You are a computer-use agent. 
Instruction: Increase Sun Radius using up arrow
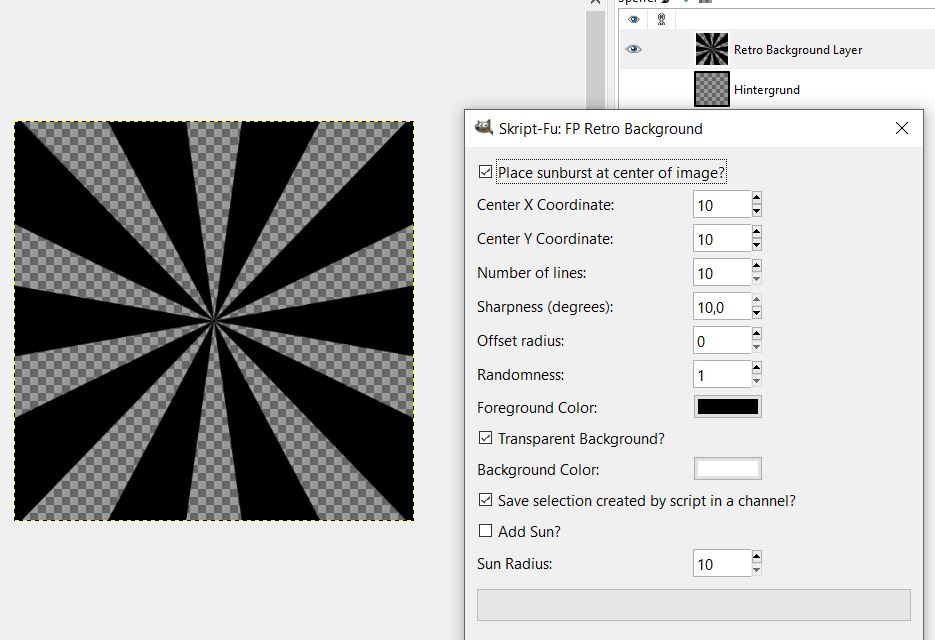coord(756,557)
